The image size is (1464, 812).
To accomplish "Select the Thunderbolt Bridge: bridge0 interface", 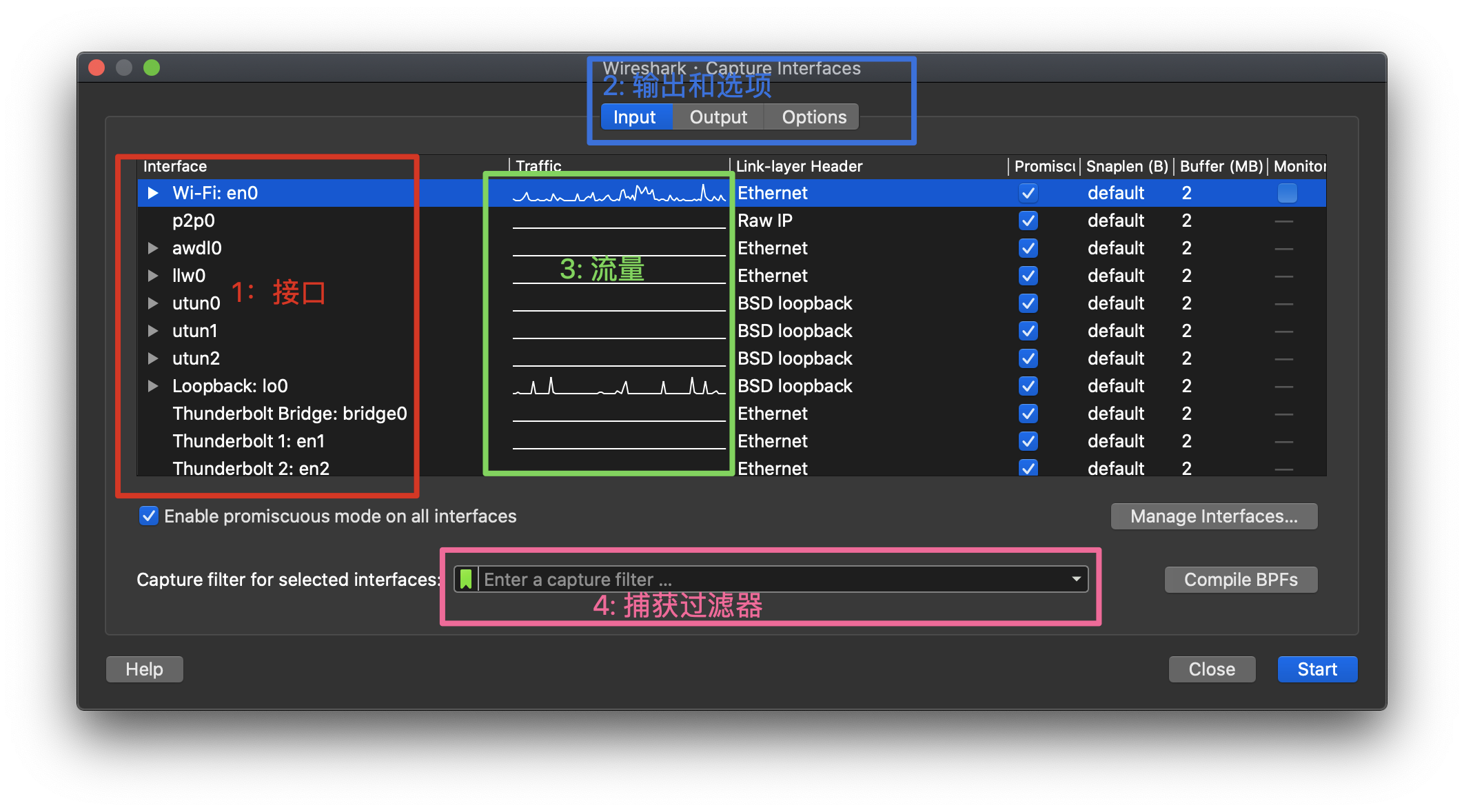I will click(x=289, y=414).
